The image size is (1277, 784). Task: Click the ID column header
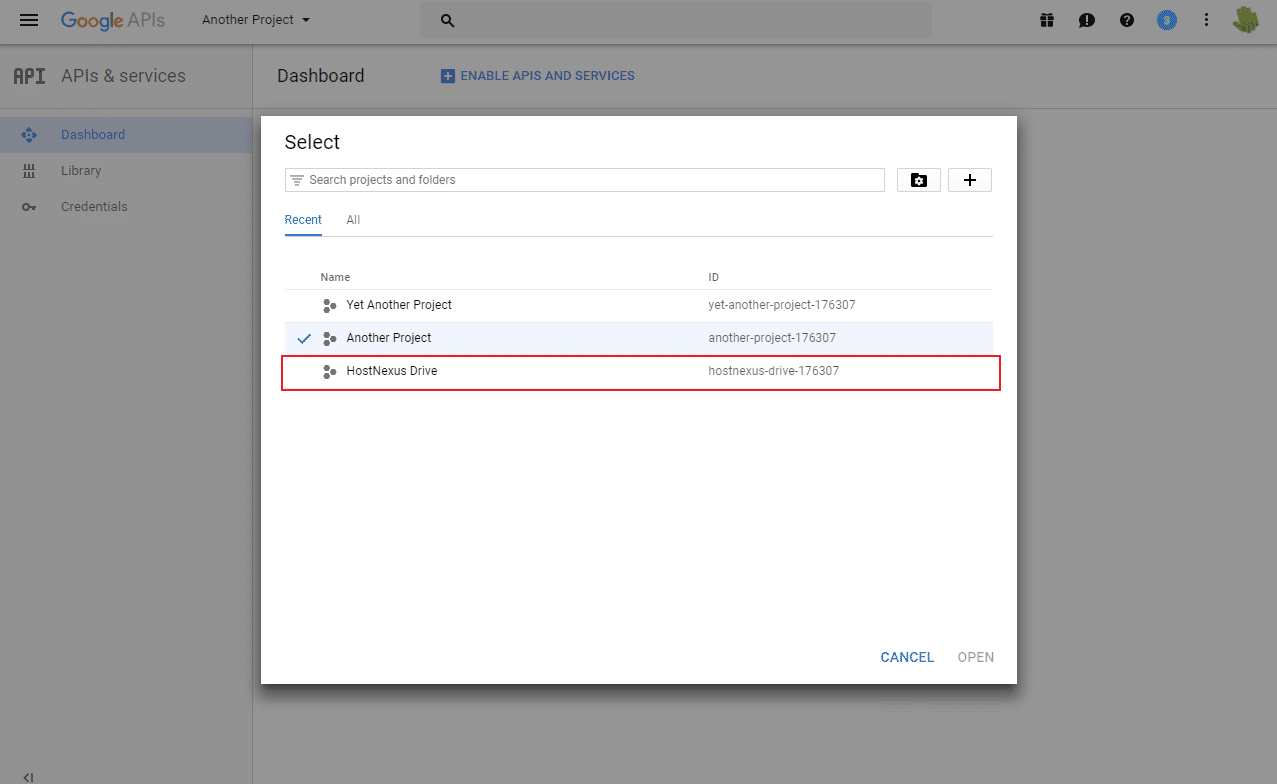pyautogui.click(x=713, y=277)
